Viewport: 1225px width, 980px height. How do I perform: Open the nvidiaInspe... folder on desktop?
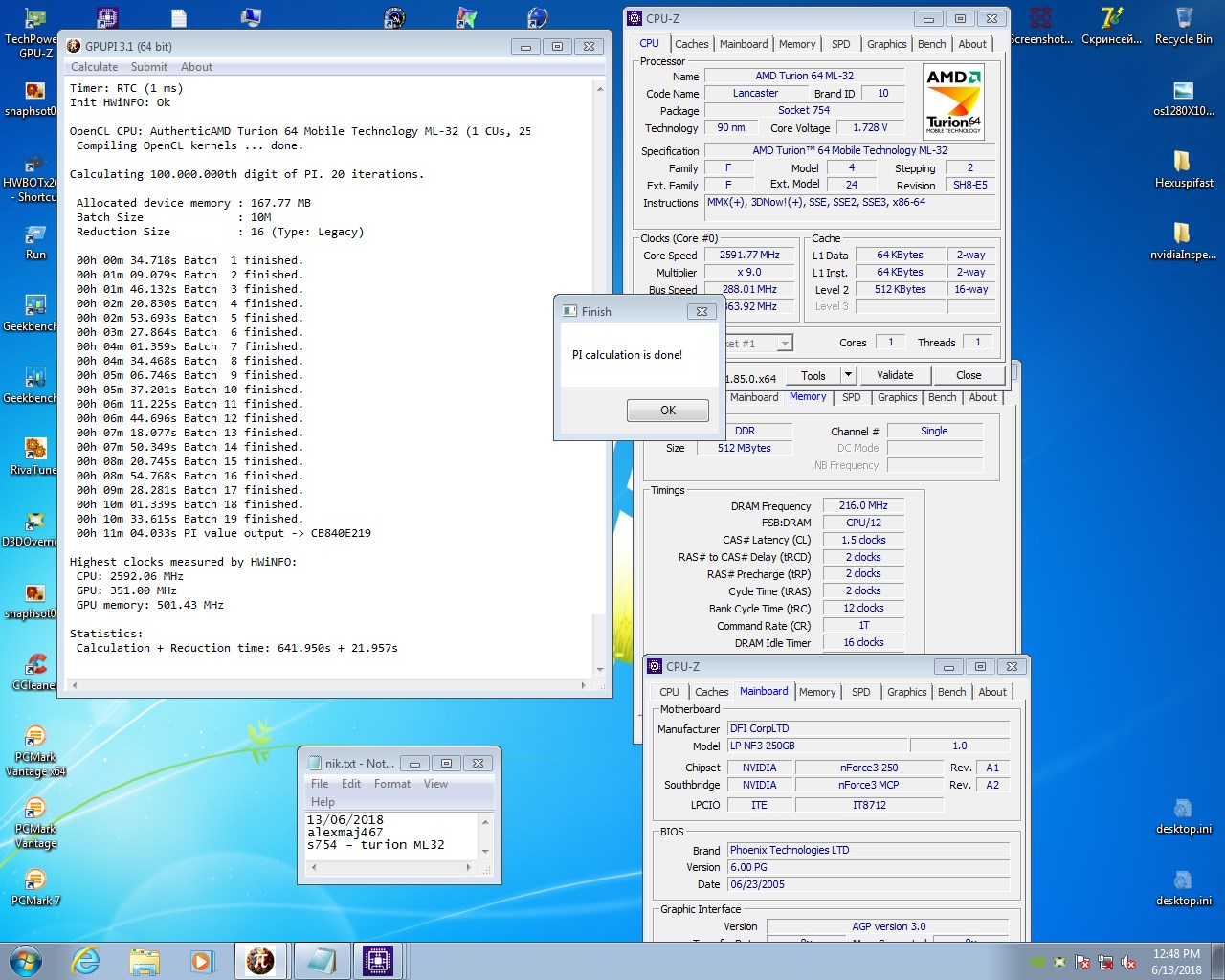coord(1184,240)
